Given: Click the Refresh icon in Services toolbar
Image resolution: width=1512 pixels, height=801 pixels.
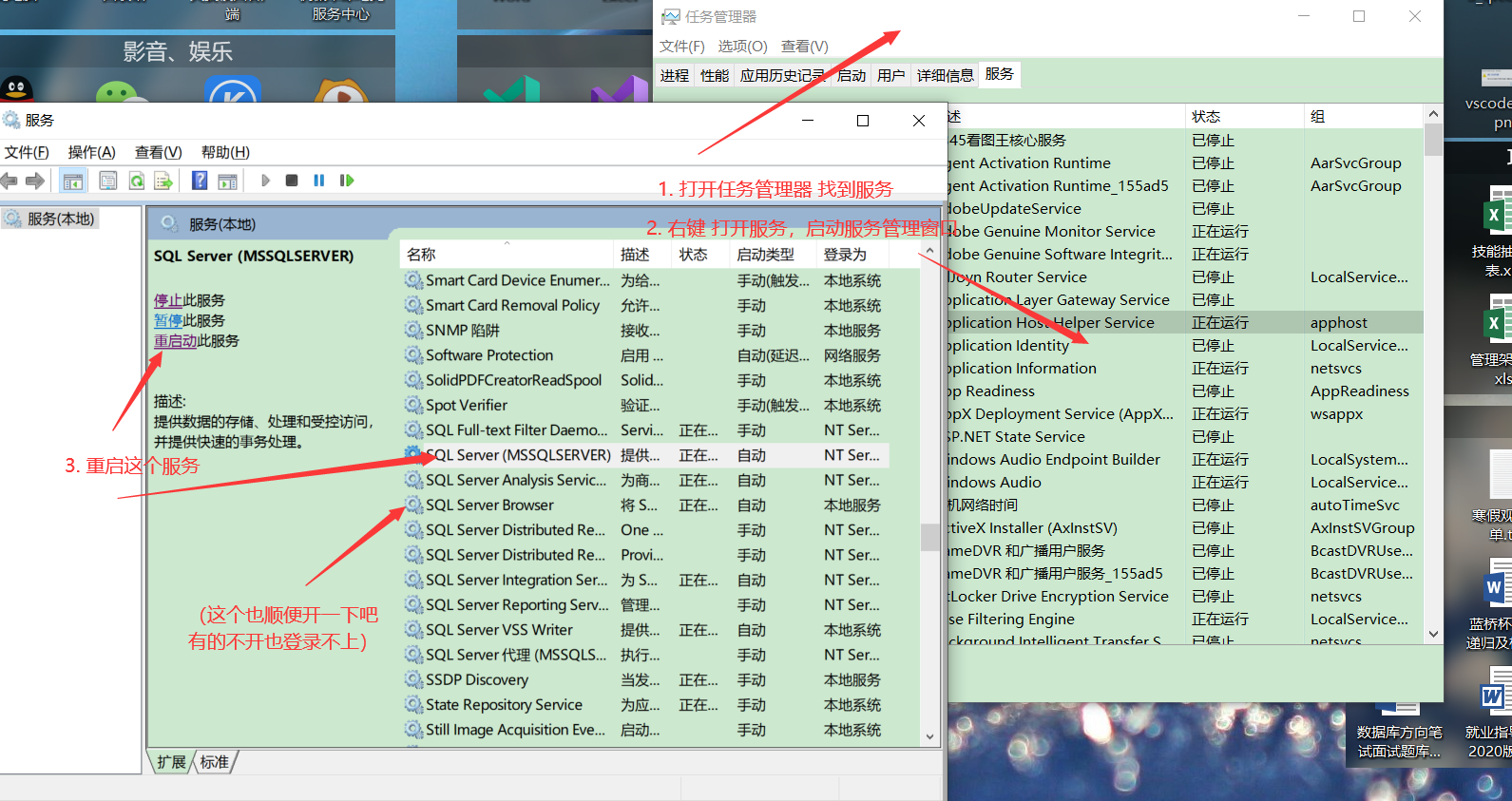Looking at the screenshot, I should click(x=137, y=181).
